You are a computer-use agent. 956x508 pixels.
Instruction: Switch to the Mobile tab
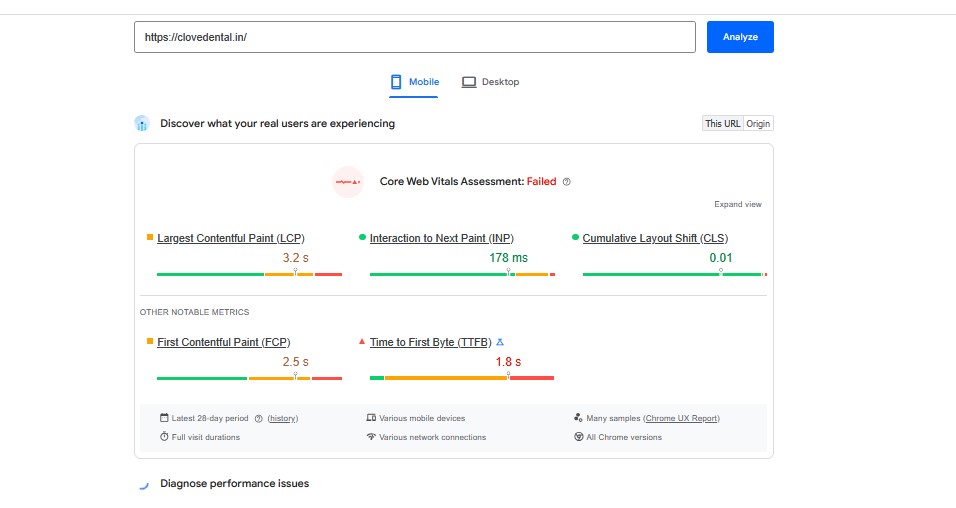(x=415, y=82)
